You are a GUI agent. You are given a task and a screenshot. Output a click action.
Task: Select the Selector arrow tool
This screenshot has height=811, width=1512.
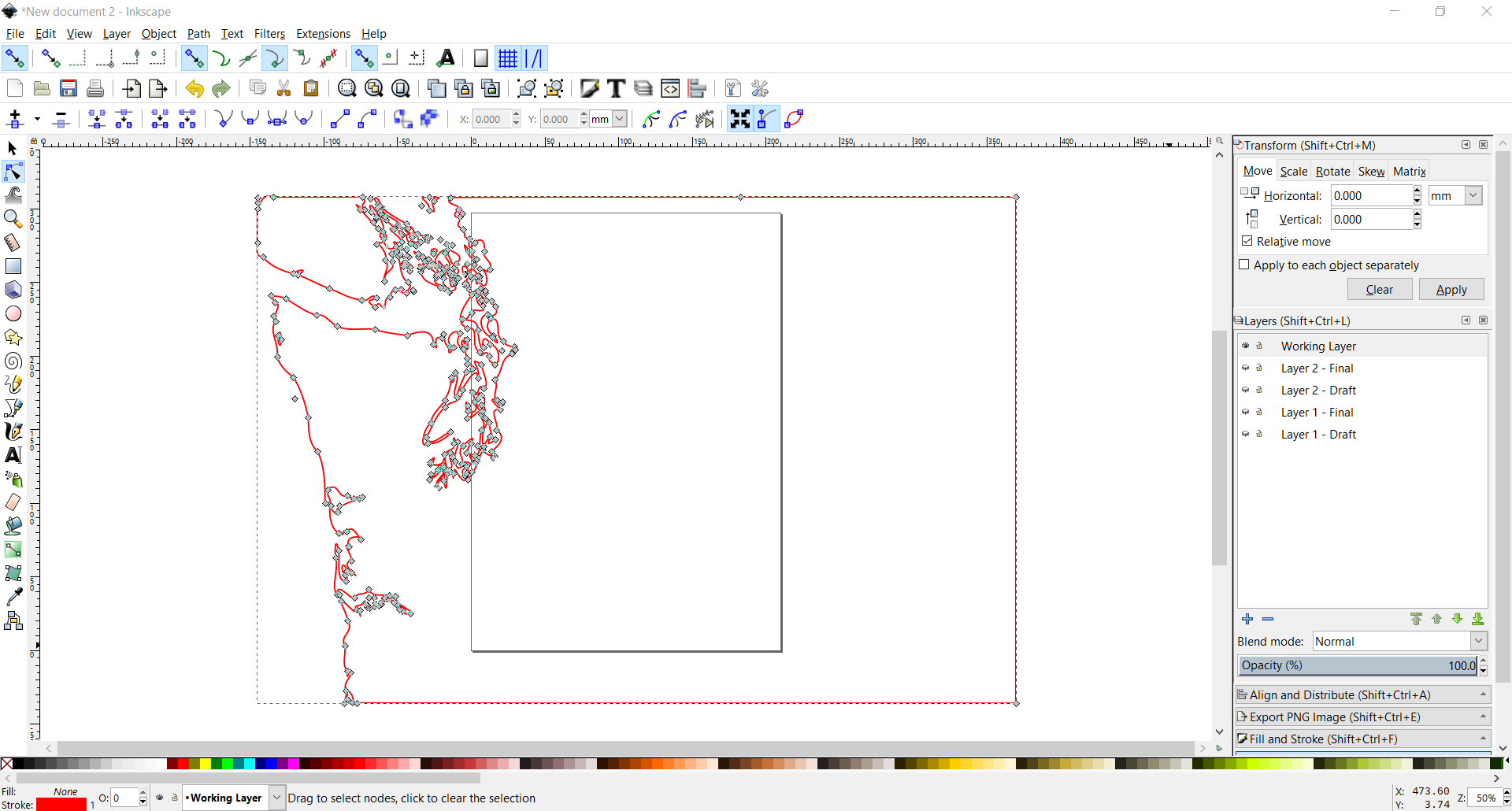(13, 148)
